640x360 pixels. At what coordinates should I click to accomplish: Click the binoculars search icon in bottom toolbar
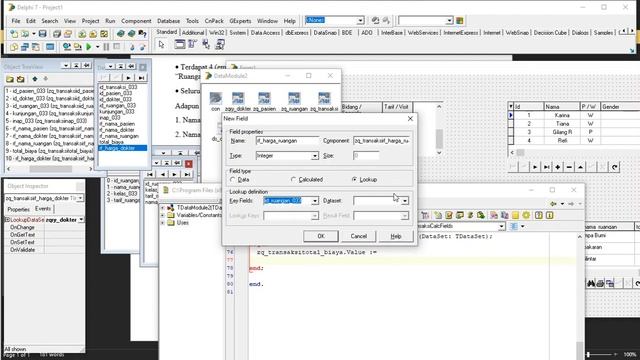(591, 283)
